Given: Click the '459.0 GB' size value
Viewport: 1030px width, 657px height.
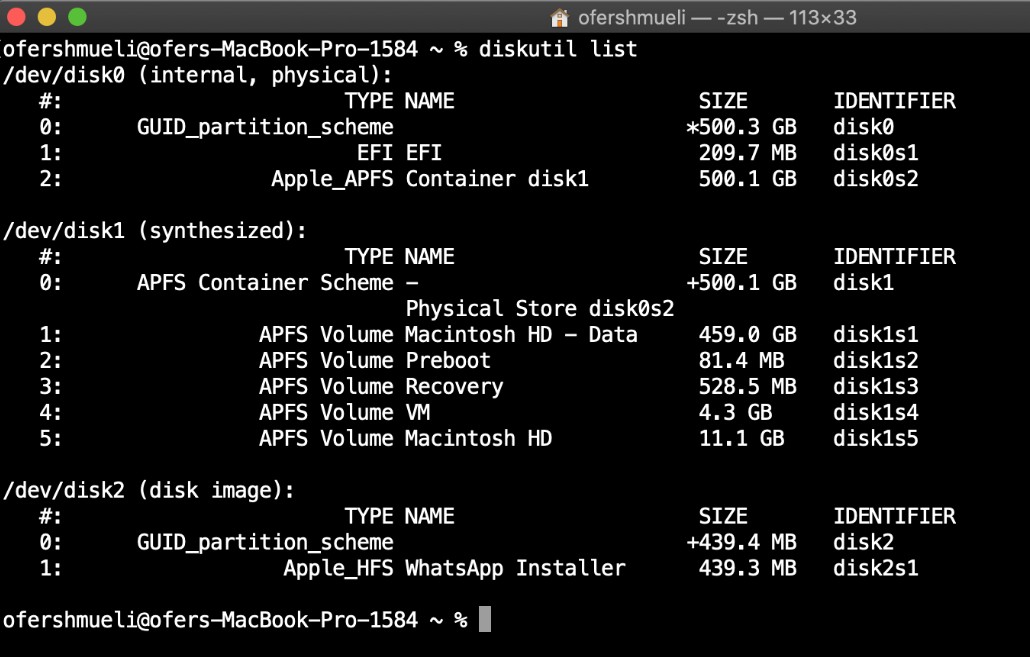Looking at the screenshot, I should [x=748, y=334].
